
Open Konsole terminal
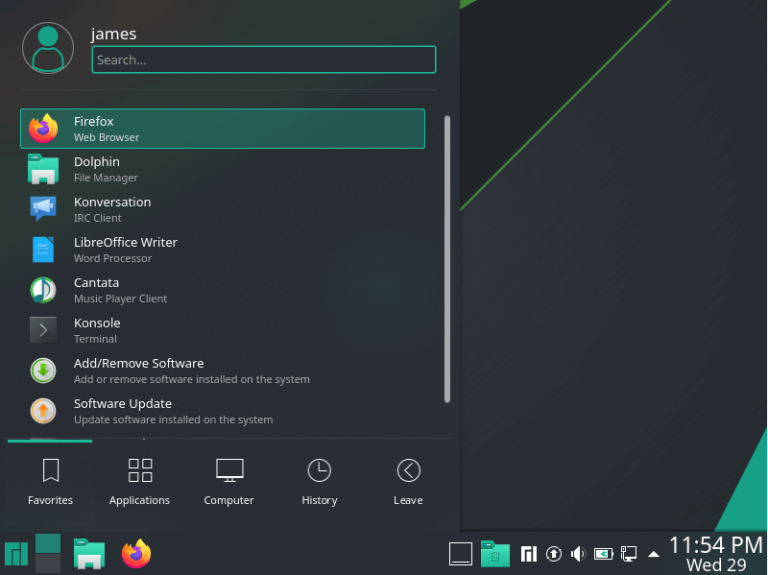[x=222, y=330]
